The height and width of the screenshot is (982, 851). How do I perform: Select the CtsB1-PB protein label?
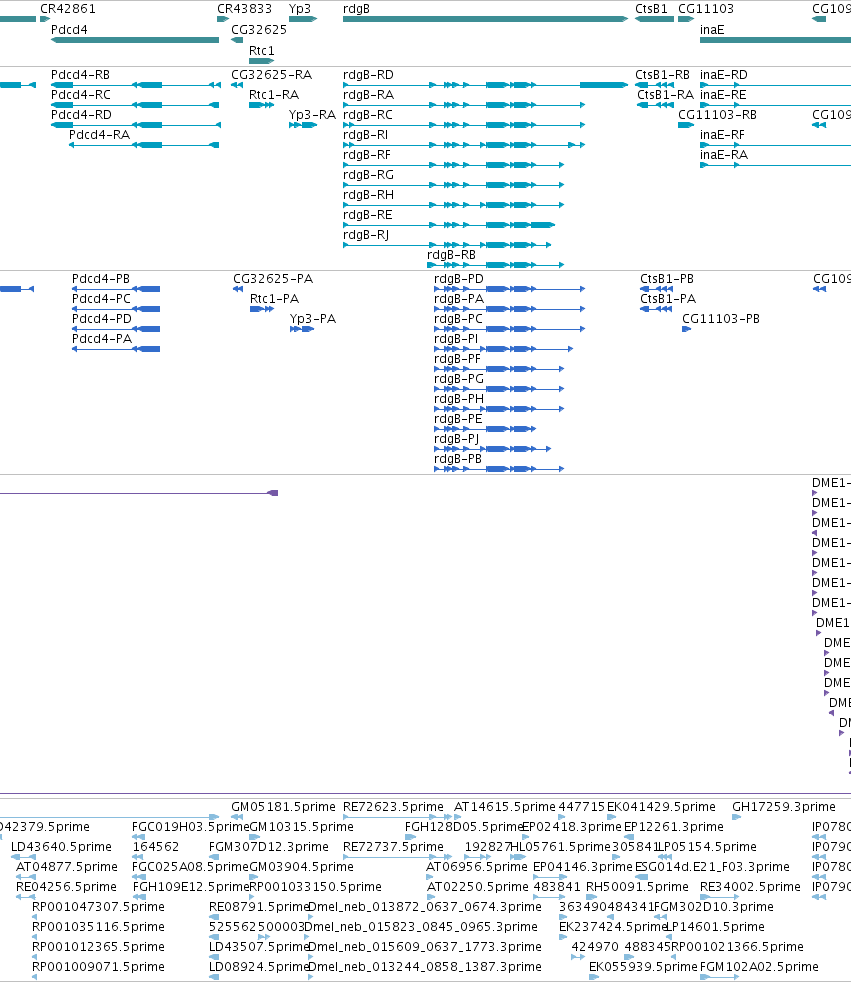(x=667, y=279)
